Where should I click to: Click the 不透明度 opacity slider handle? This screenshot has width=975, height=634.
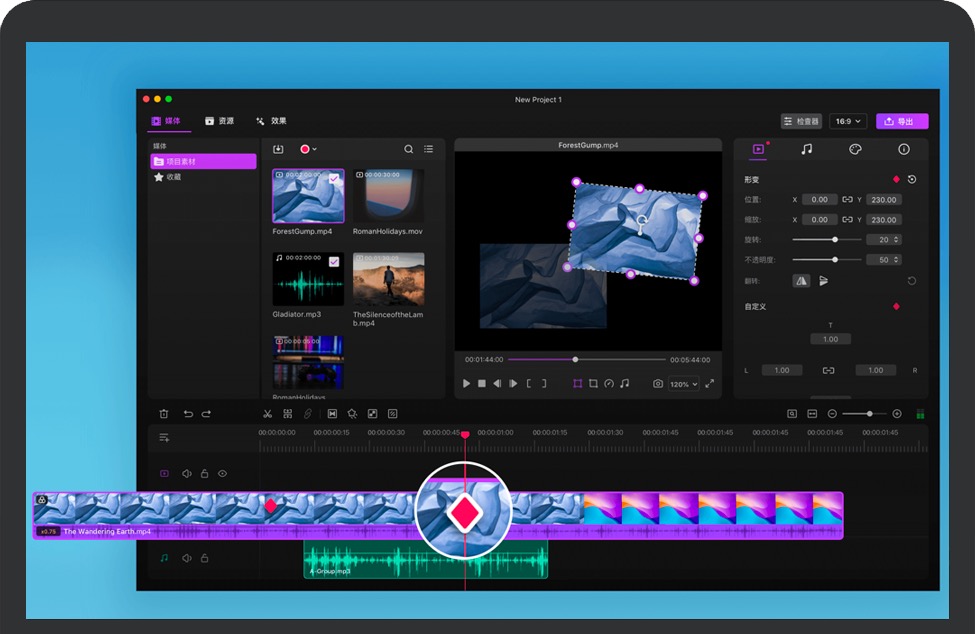[x=835, y=260]
